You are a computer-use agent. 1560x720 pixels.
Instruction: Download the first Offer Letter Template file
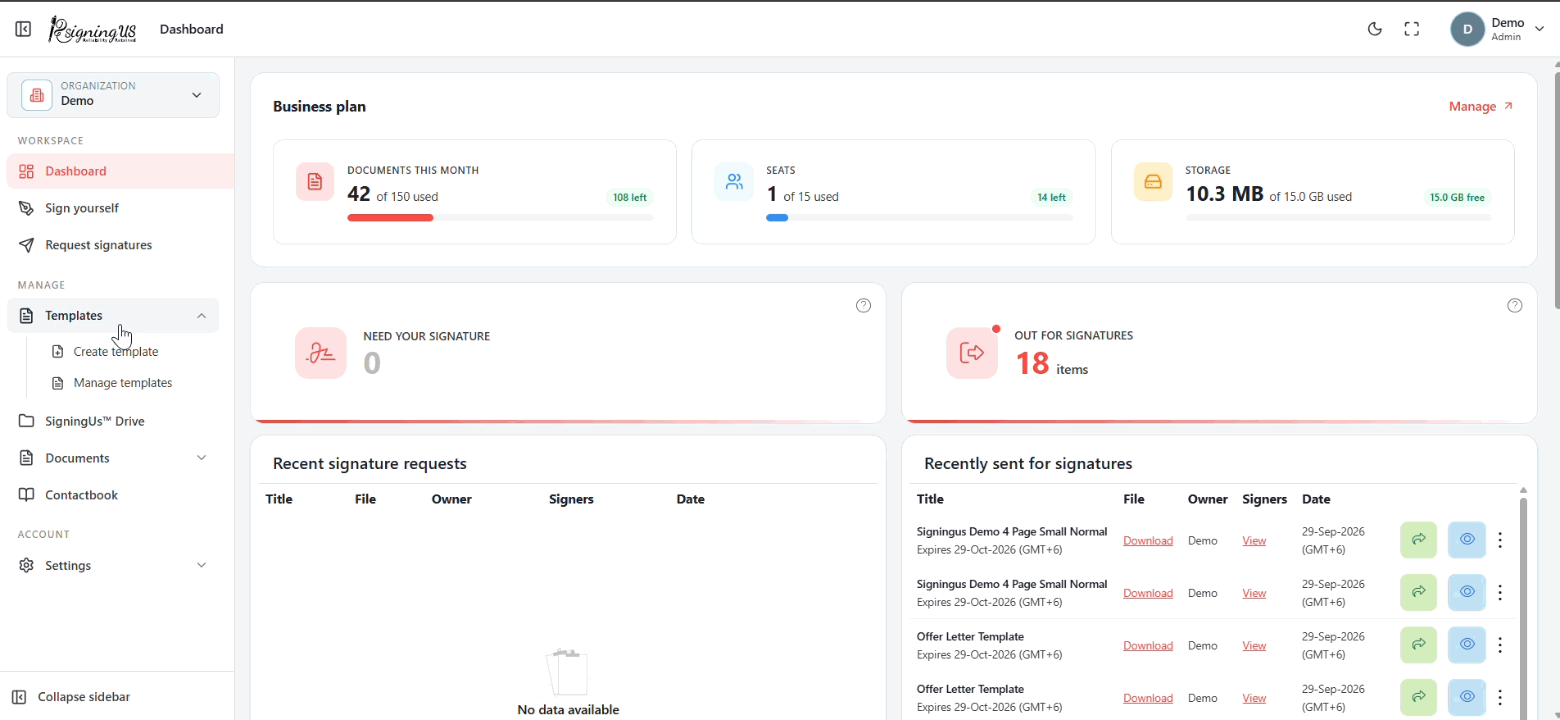pyautogui.click(x=1148, y=646)
